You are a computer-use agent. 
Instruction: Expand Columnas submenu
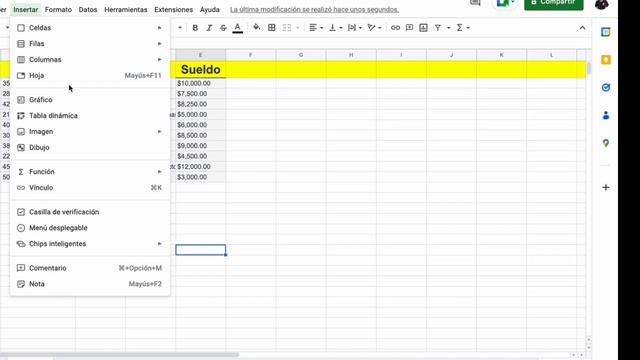tap(90, 60)
